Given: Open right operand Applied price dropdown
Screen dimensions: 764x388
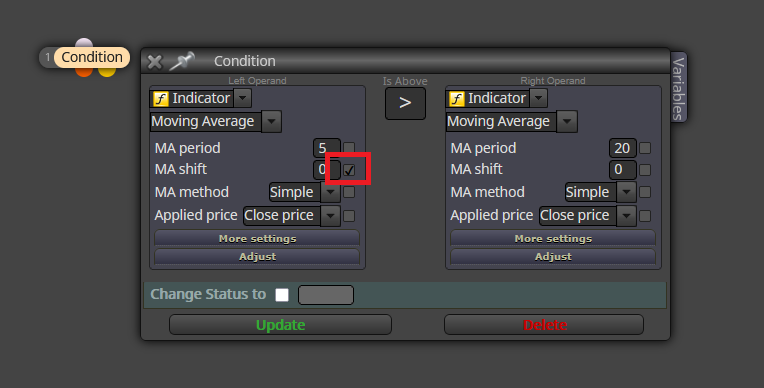Looking at the screenshot, I should 626,215.
